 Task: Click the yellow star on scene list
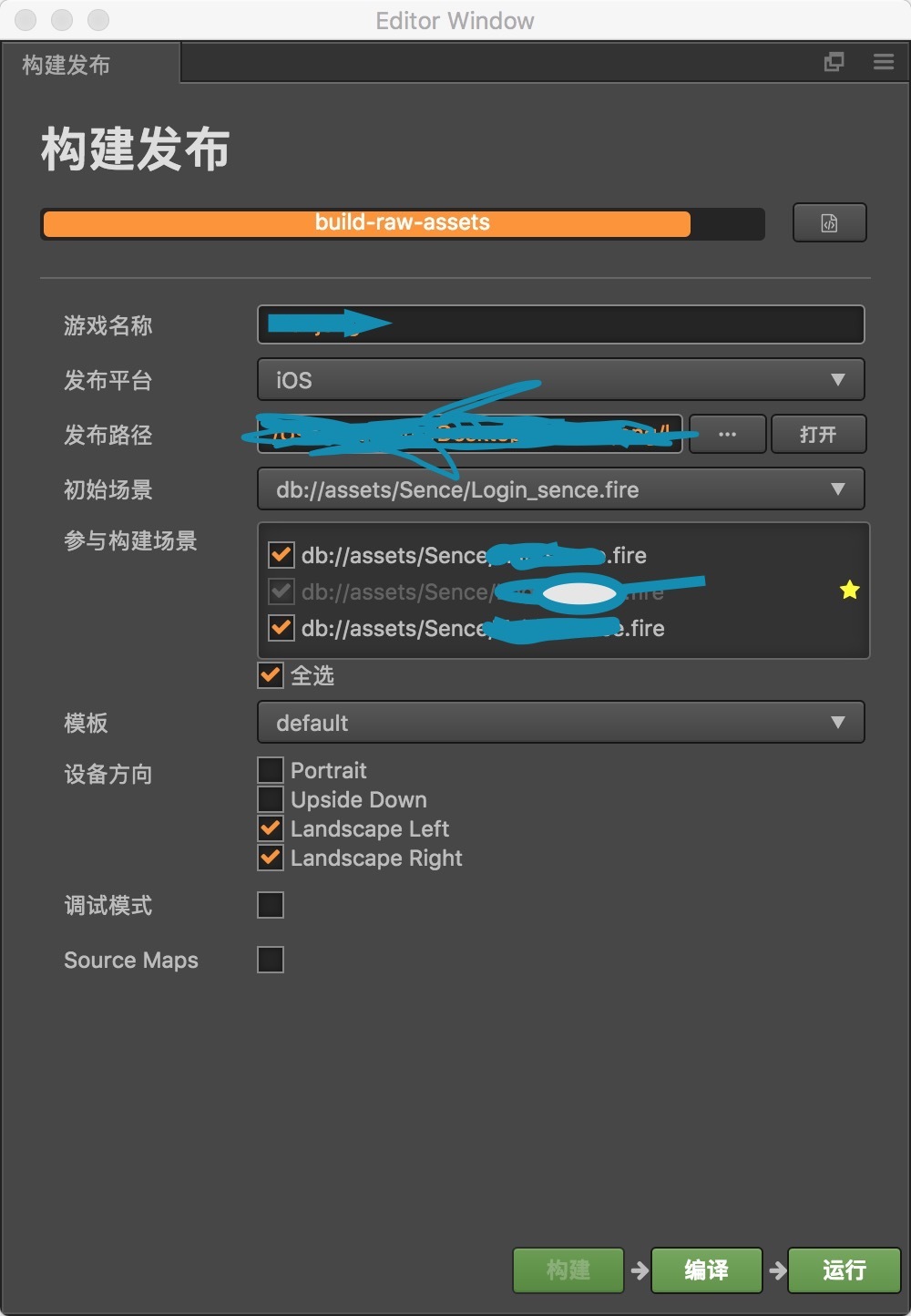click(x=849, y=590)
